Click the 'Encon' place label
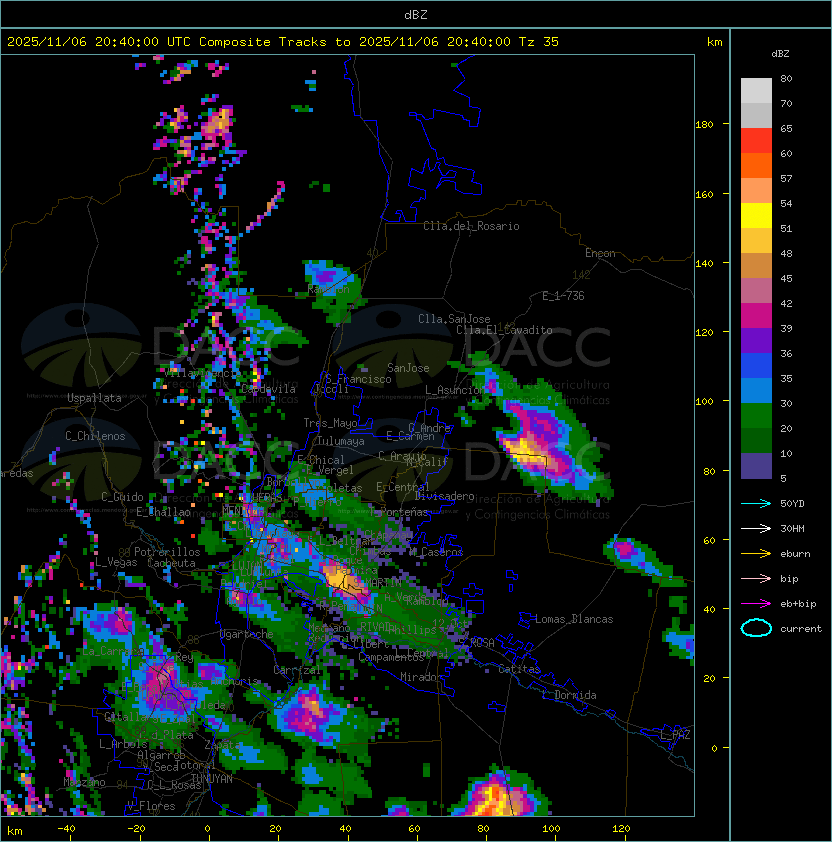The image size is (832, 842). (600, 253)
